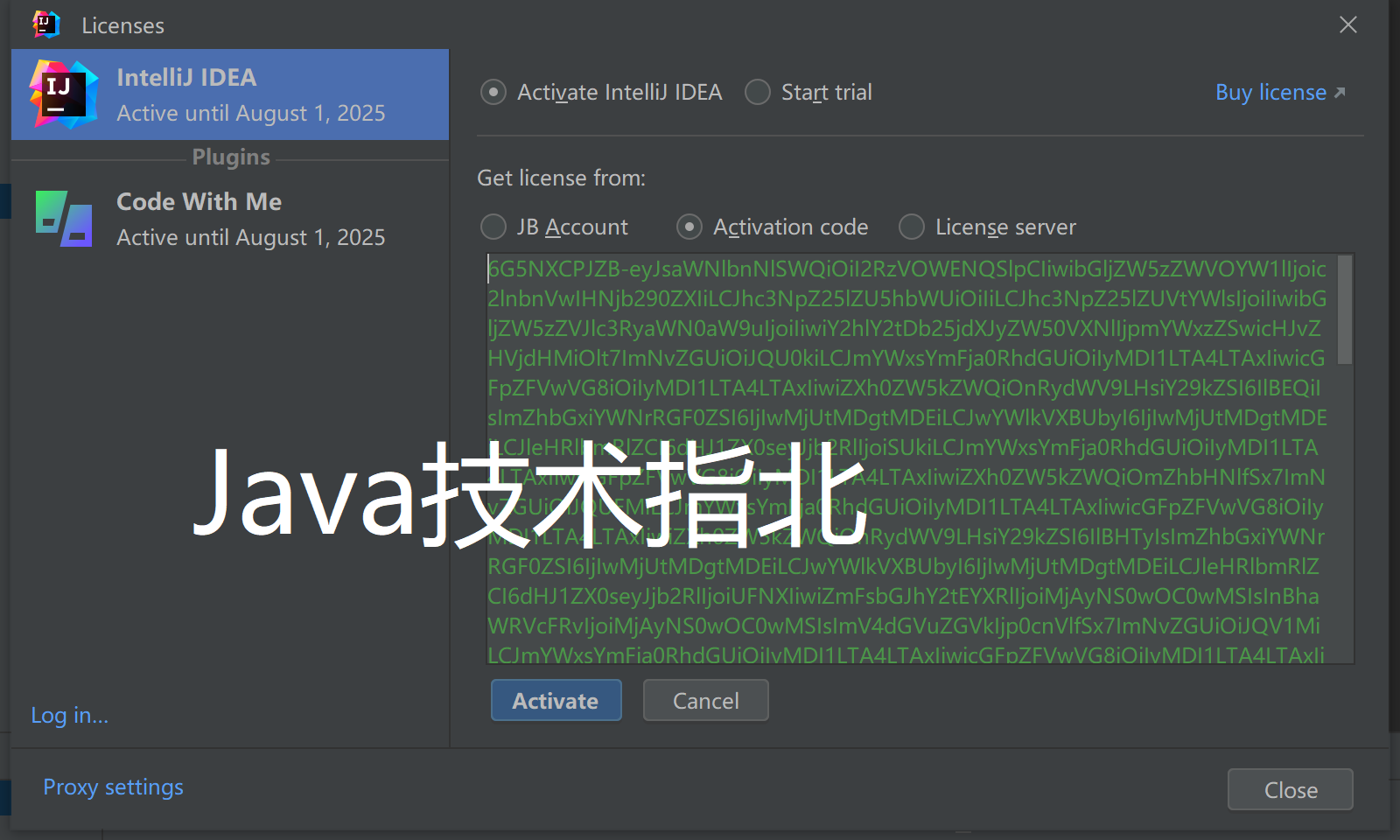This screenshot has width=1400, height=840.
Task: Click the Licenses window title text
Action: [x=123, y=25]
